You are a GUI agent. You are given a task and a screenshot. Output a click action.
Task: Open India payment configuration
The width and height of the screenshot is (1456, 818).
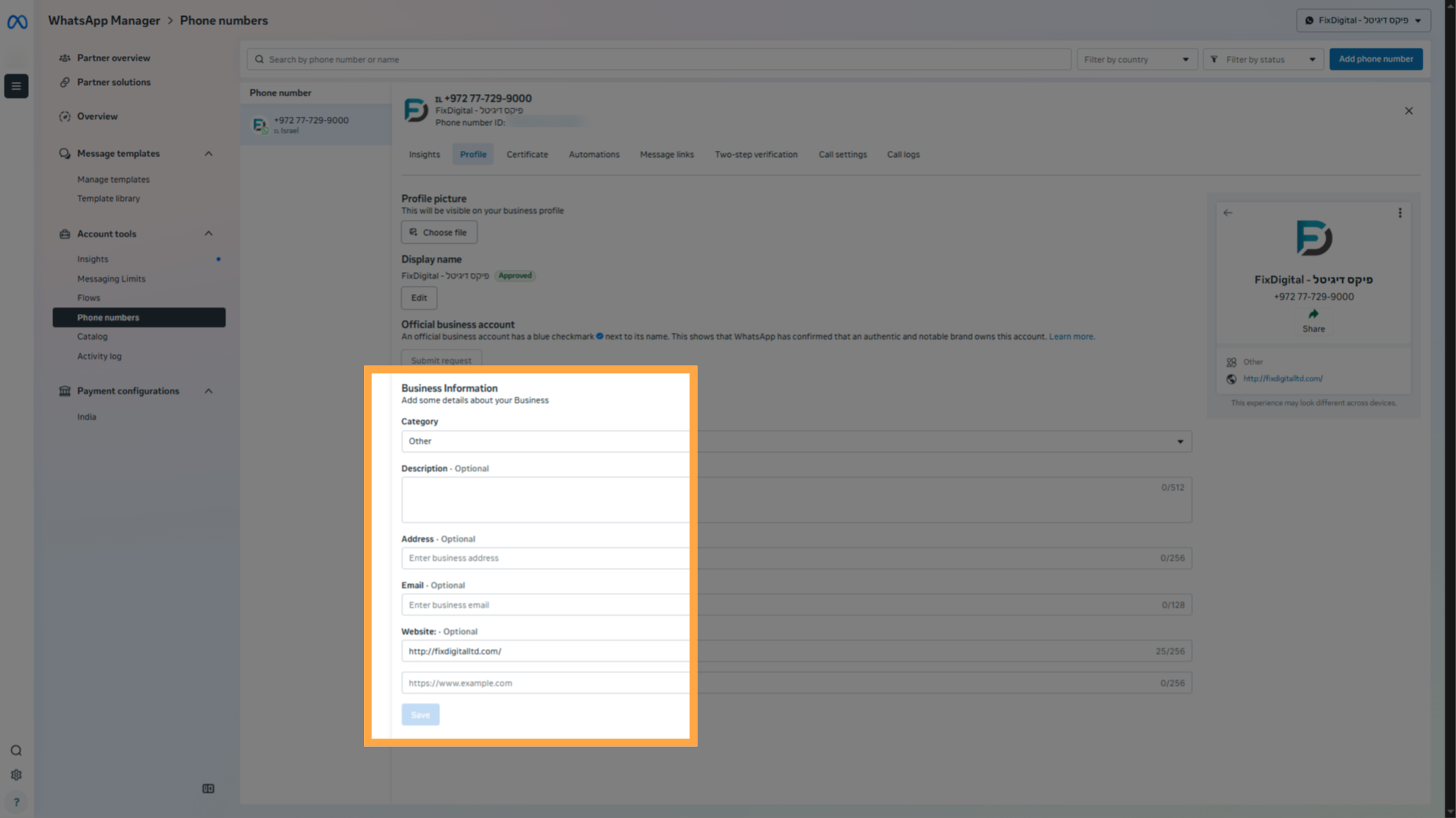pyautogui.click(x=86, y=417)
